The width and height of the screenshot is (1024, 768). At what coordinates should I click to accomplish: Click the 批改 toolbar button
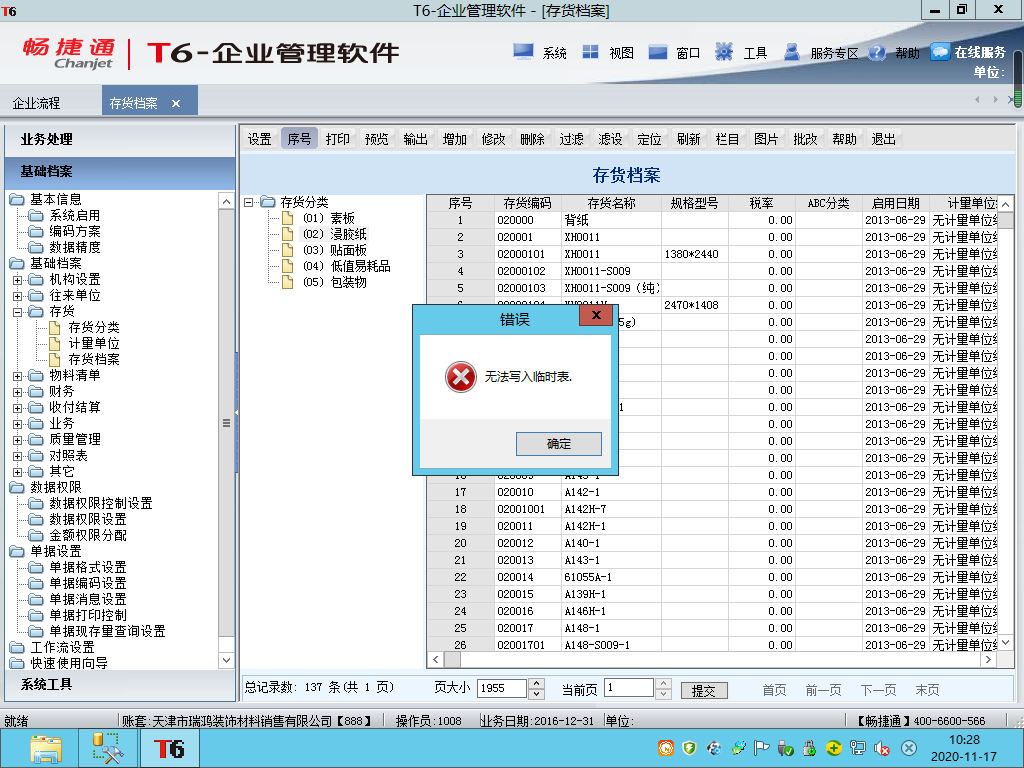(805, 139)
